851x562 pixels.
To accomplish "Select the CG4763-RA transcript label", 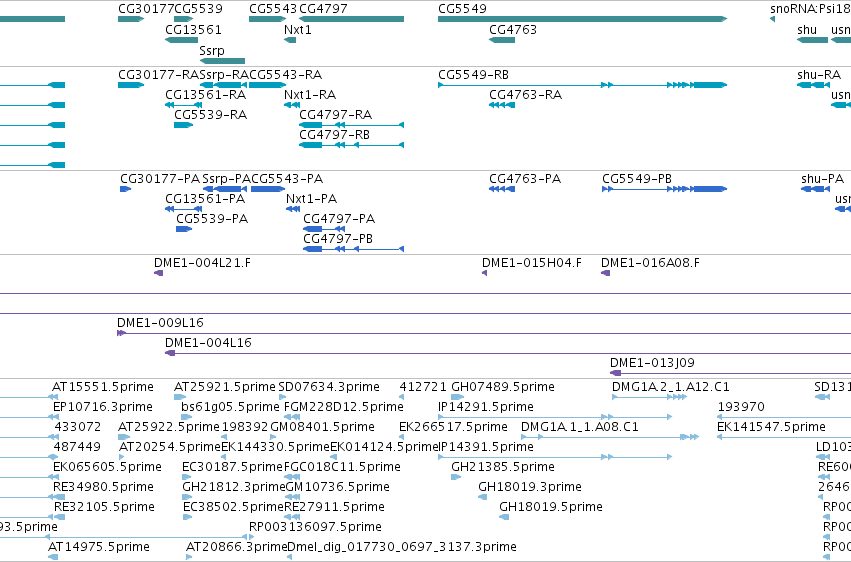I will [x=525, y=94].
